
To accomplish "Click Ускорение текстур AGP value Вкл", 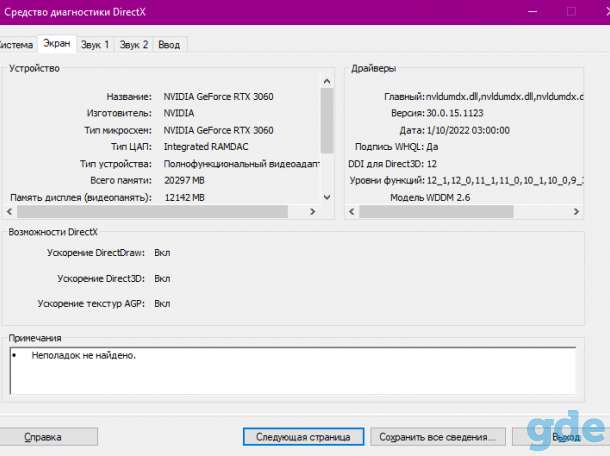I will pos(162,303).
